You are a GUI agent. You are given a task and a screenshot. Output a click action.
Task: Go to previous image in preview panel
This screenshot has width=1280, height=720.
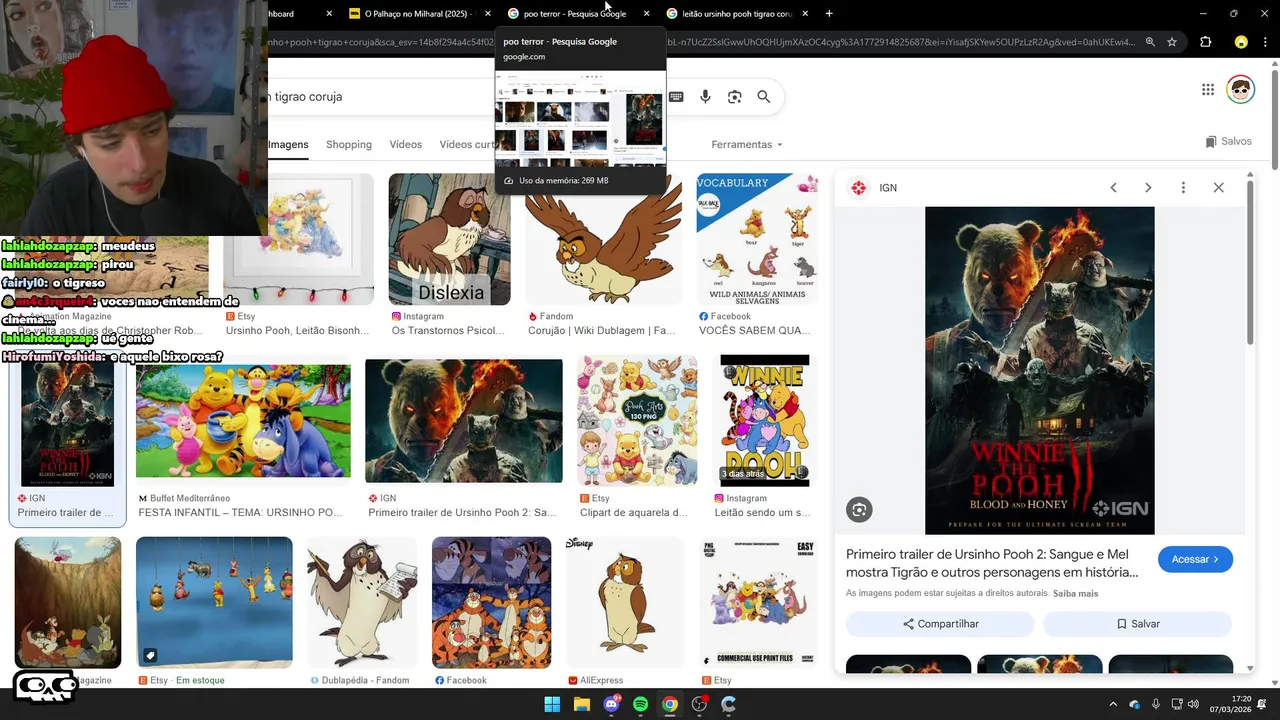(x=1113, y=188)
